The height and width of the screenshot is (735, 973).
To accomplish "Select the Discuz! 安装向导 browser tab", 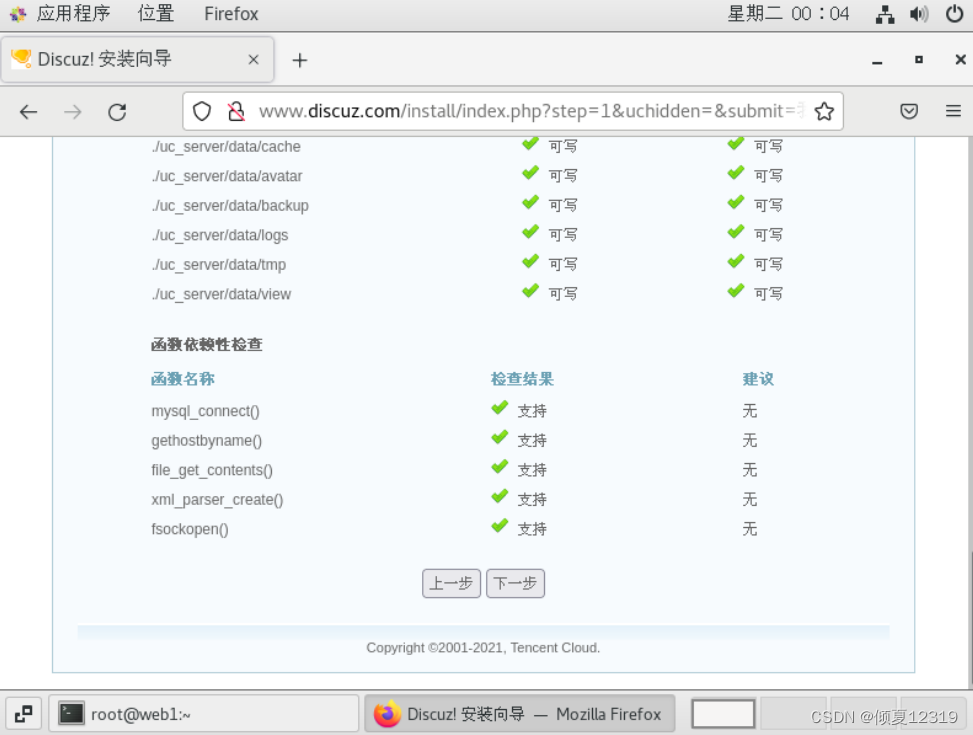I will tap(137, 60).
